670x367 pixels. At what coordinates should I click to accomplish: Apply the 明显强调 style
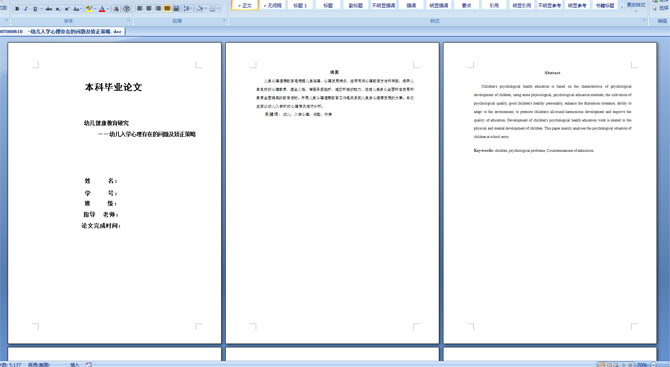tap(438, 5)
